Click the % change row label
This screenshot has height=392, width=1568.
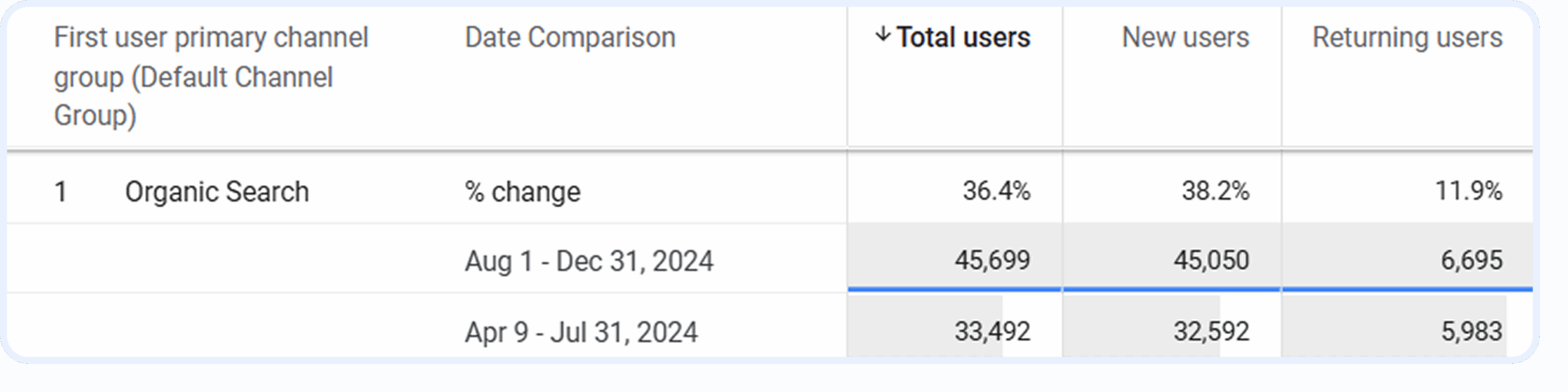coord(522,192)
